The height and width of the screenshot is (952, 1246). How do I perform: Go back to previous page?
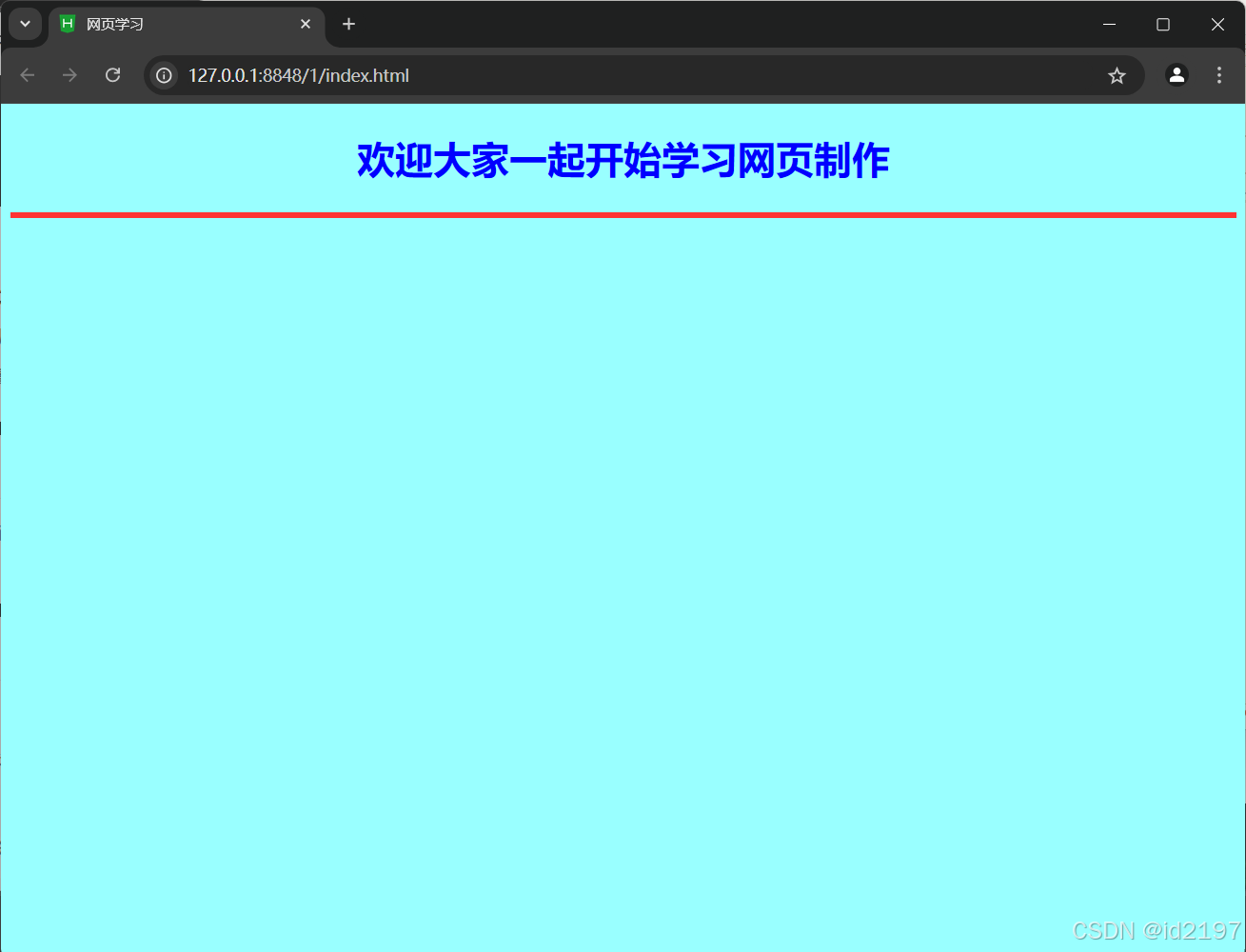(x=28, y=75)
